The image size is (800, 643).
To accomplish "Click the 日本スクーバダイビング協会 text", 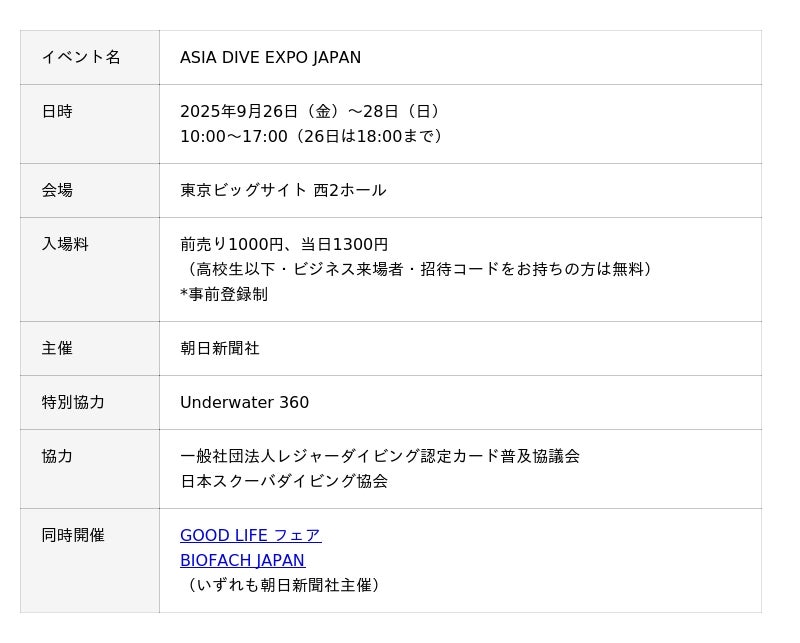I will (284, 482).
